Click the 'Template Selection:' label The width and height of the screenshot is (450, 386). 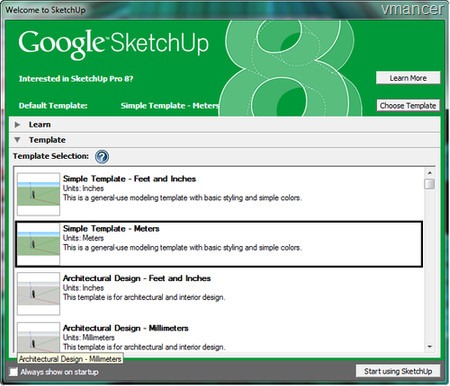click(x=51, y=156)
